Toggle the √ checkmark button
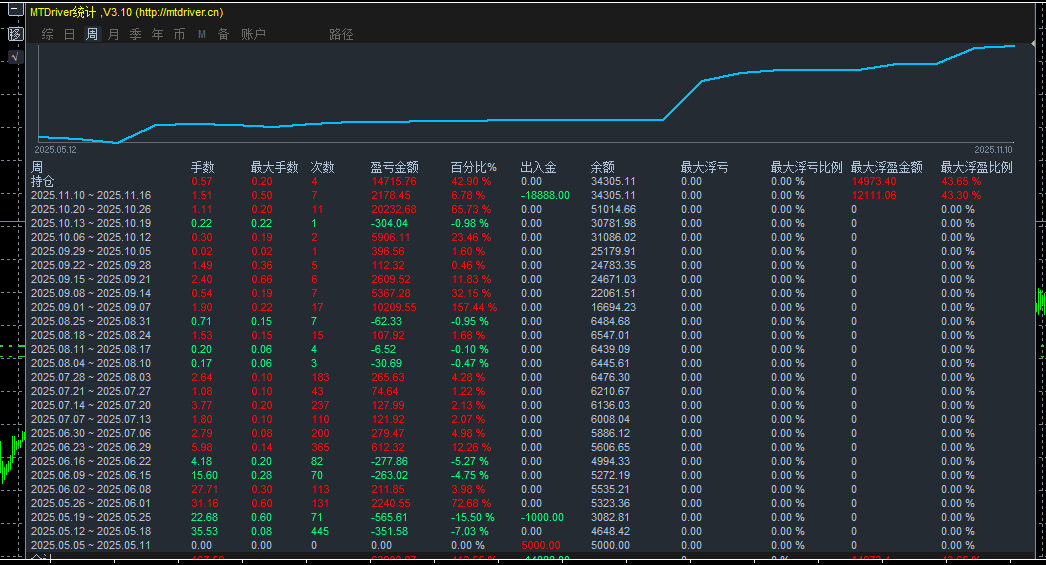 pyautogui.click(x=15, y=57)
